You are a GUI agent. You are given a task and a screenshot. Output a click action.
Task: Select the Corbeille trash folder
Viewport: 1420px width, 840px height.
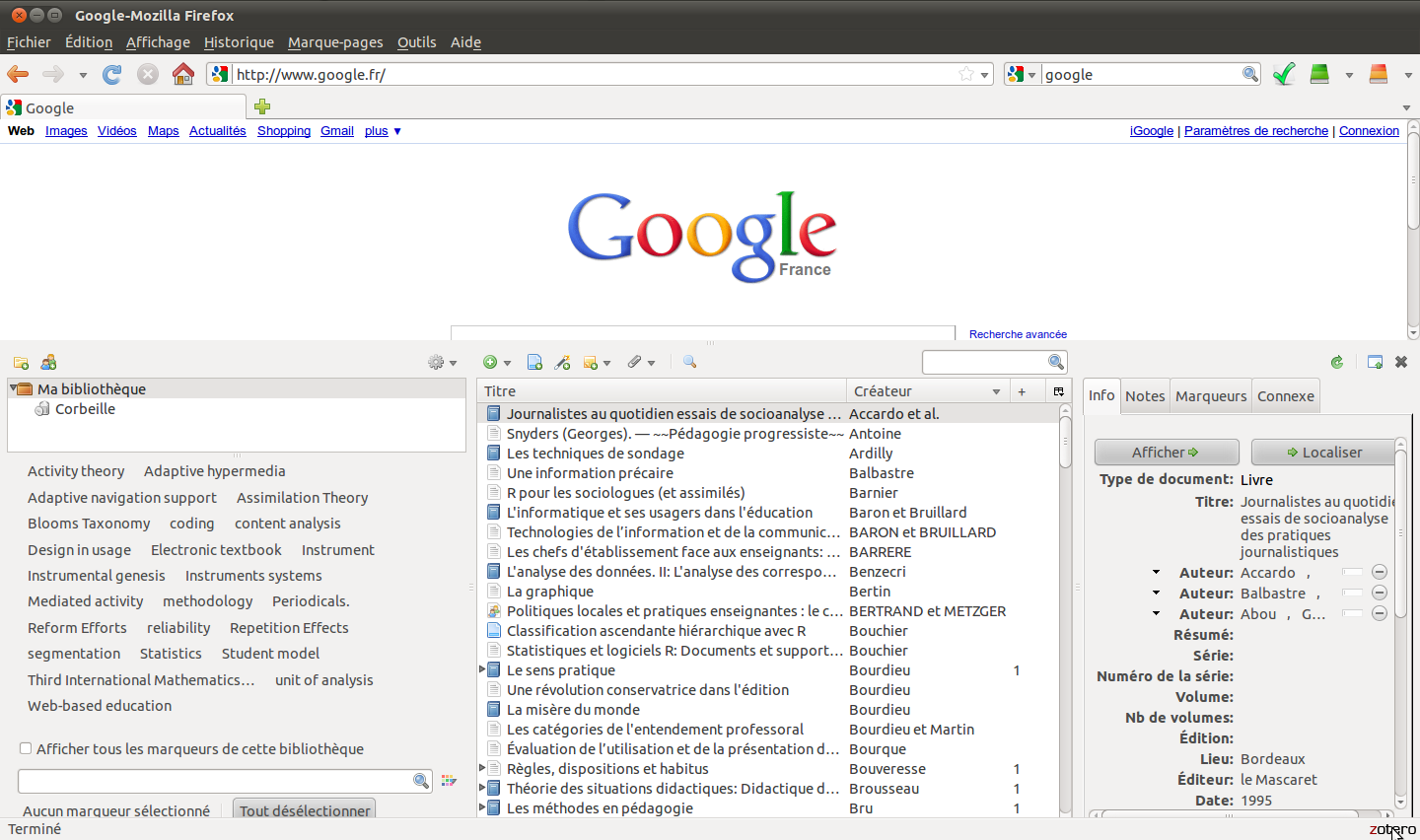tap(85, 409)
